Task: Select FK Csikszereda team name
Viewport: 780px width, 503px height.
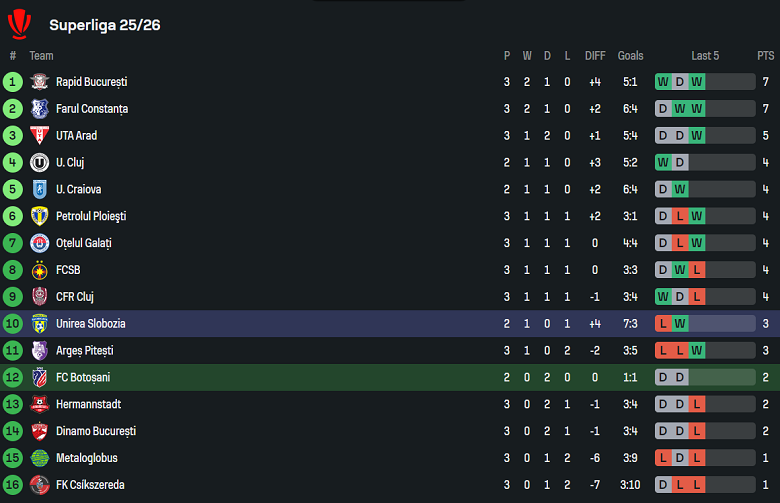Action: (x=91, y=485)
